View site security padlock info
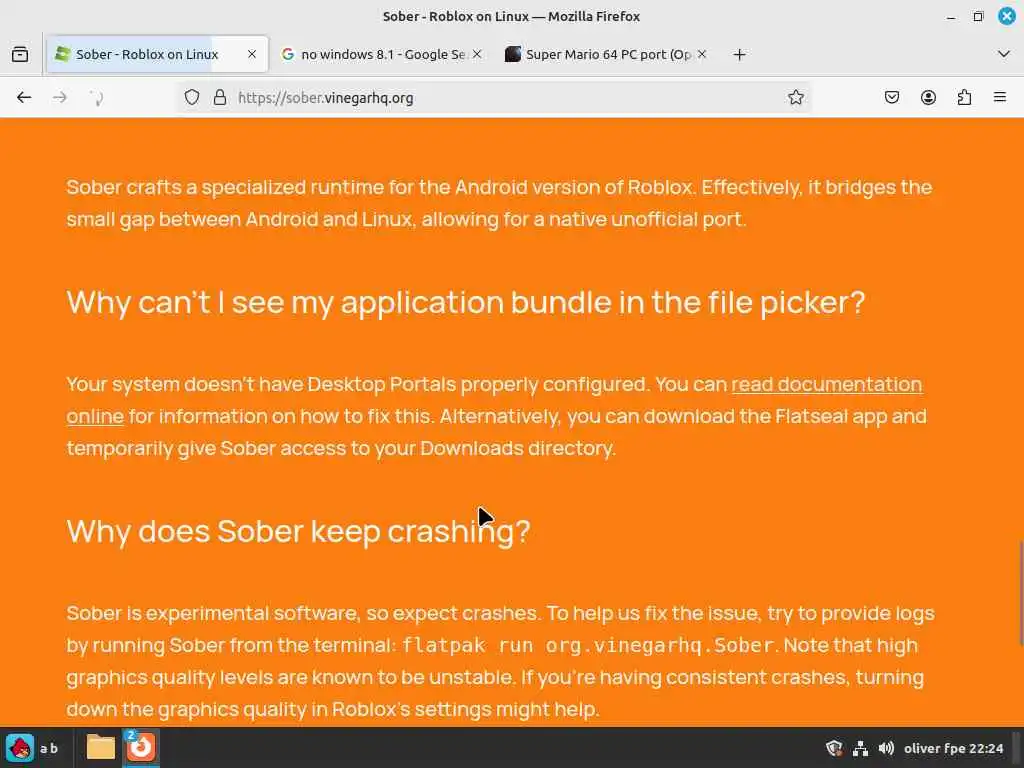 pyautogui.click(x=220, y=97)
